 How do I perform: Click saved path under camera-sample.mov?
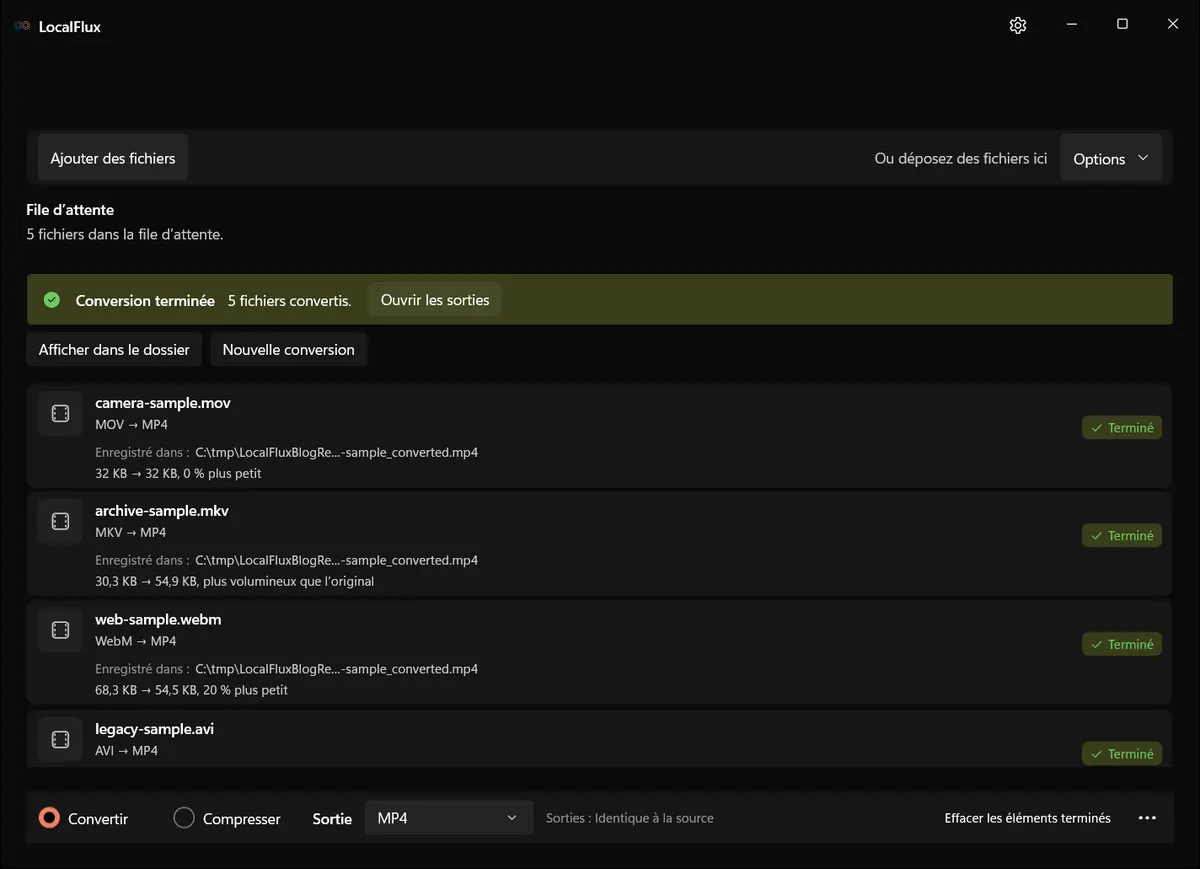pyautogui.click(x=336, y=453)
